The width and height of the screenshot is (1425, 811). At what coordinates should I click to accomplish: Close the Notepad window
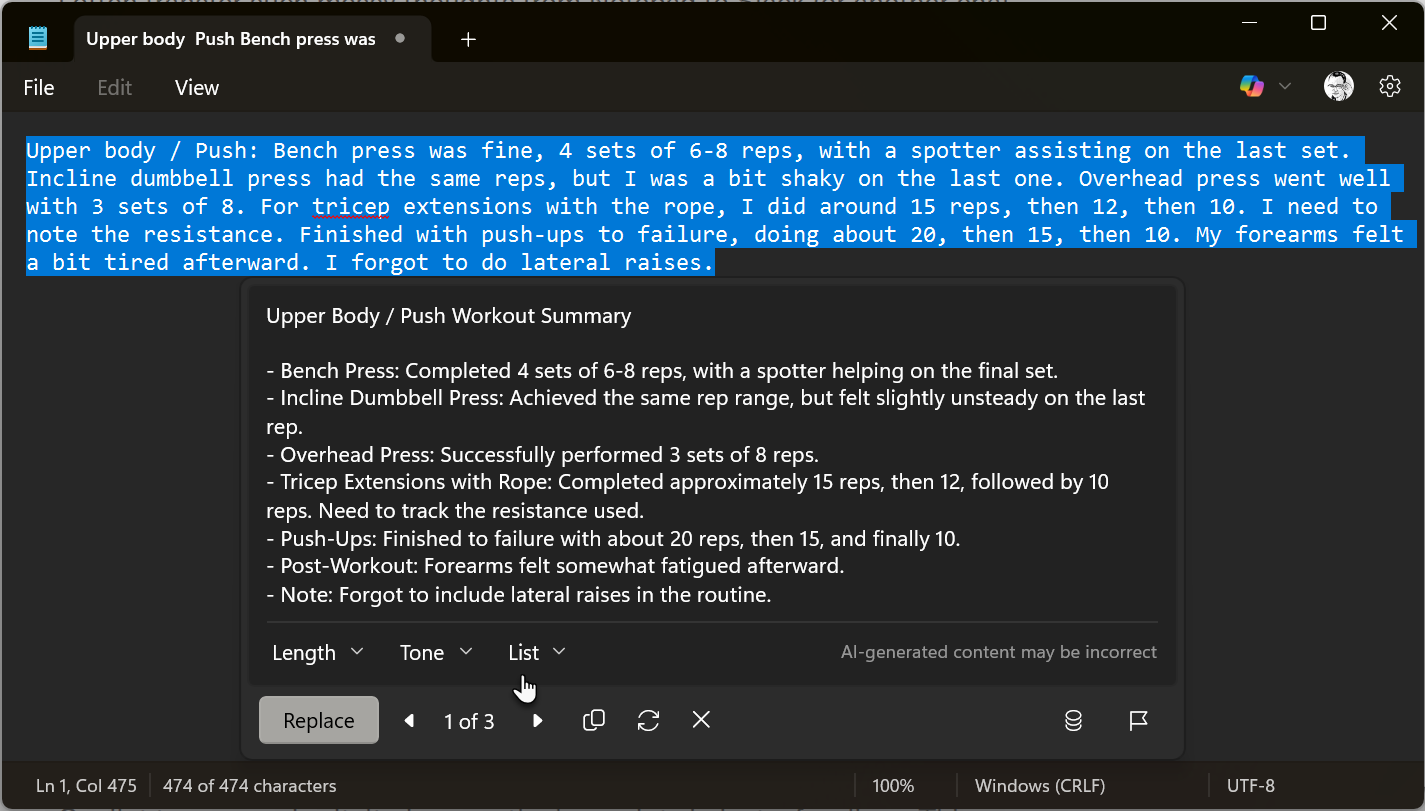pyautogui.click(x=1389, y=23)
